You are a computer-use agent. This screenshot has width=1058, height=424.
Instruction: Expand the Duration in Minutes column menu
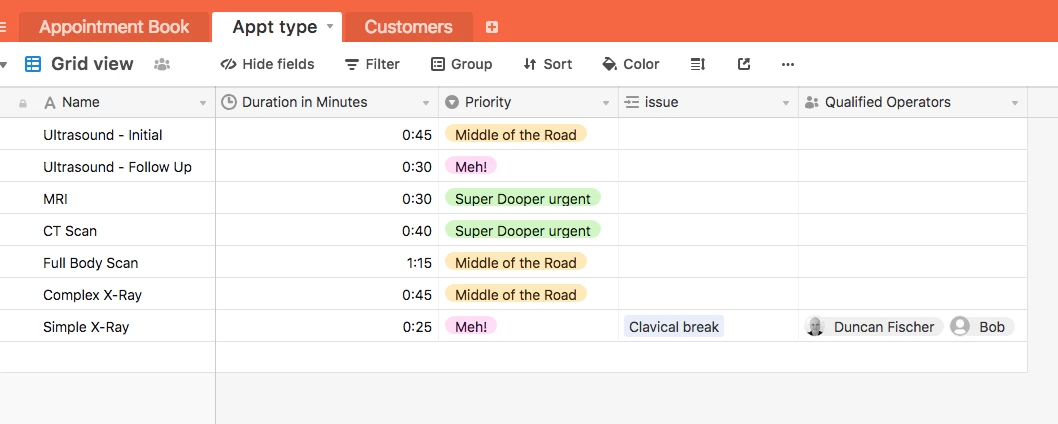(x=426, y=103)
